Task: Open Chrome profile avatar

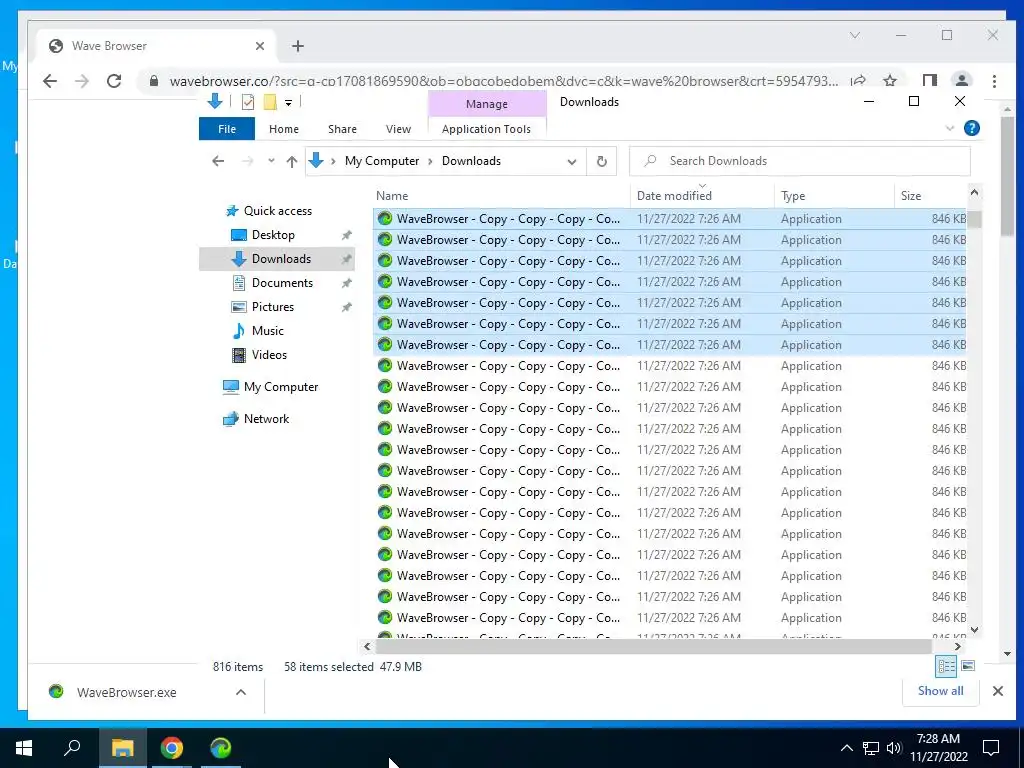Action: (961, 81)
